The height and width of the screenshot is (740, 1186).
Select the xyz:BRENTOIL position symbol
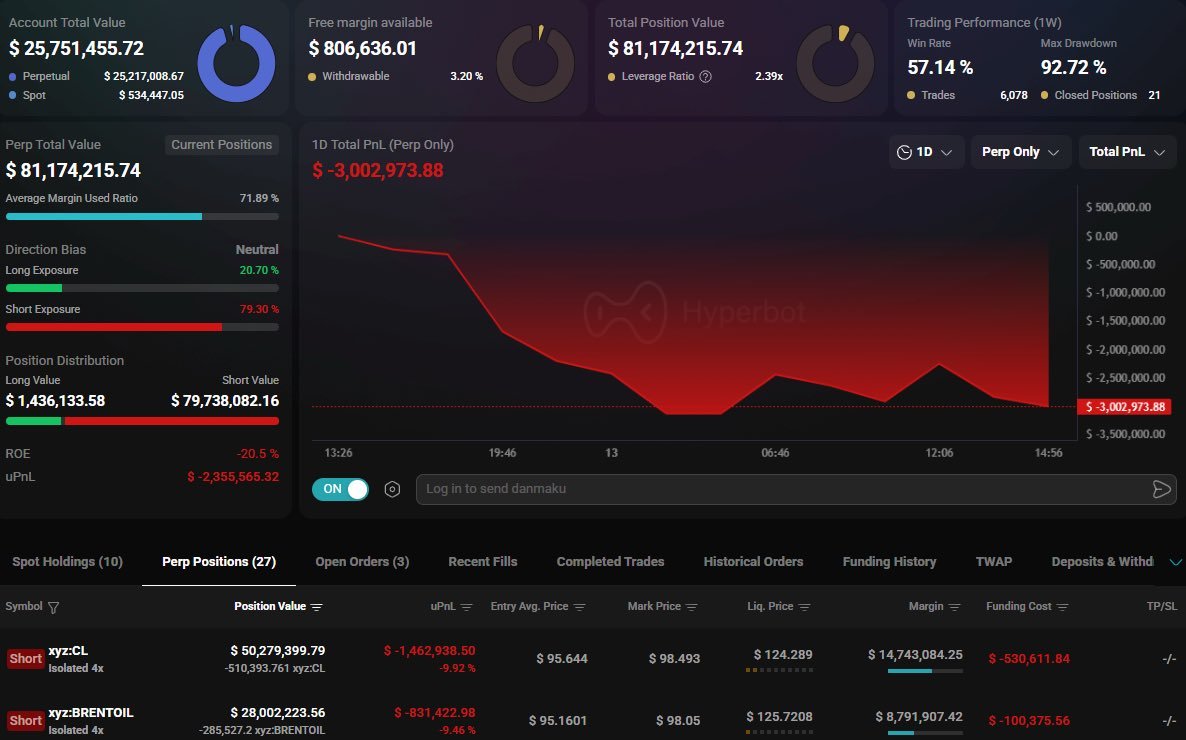tap(90, 713)
